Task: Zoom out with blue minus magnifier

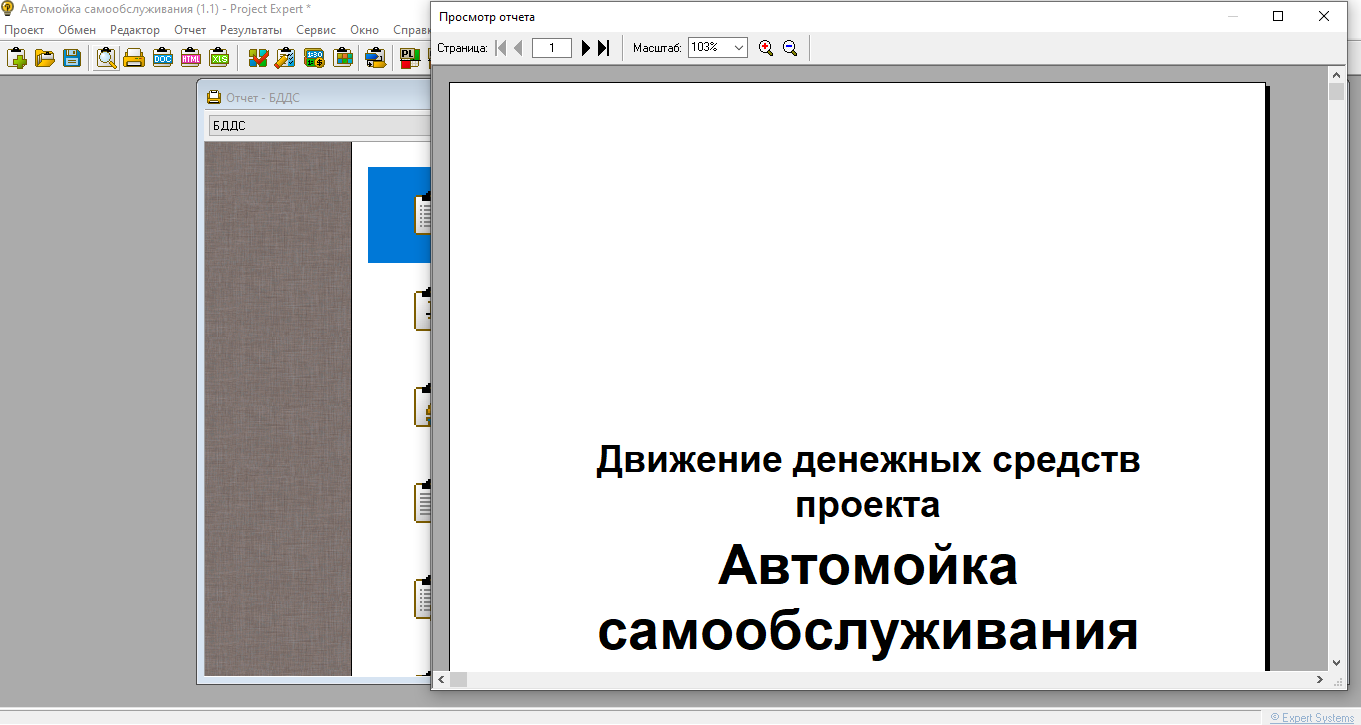Action: tap(790, 48)
